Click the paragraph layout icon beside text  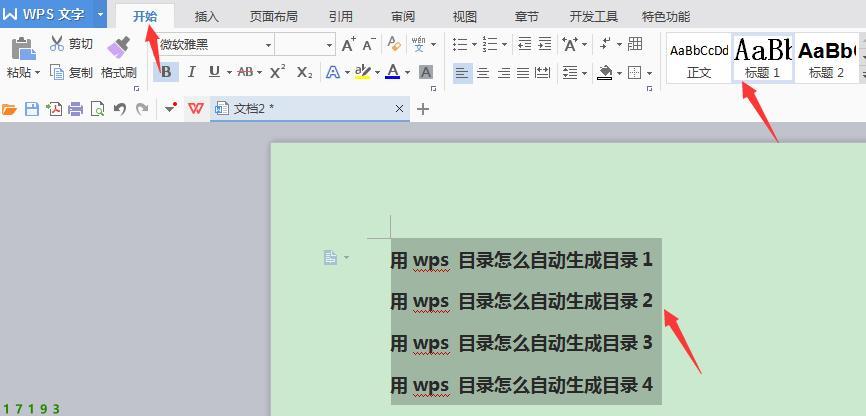click(x=330, y=257)
